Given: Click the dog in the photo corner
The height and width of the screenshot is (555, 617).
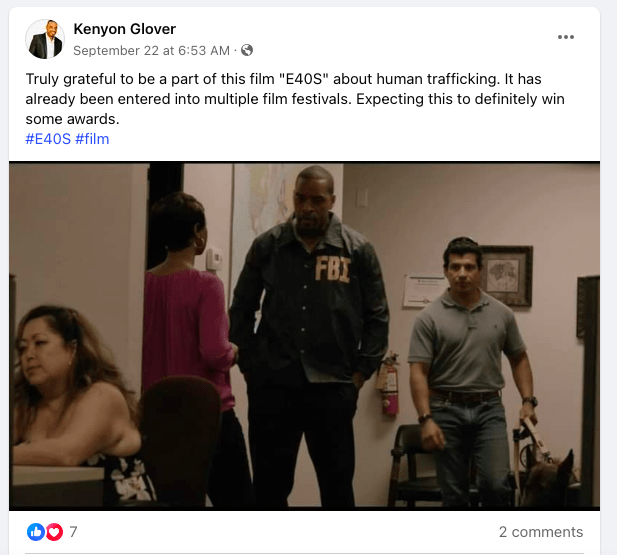Looking at the screenshot, I should pyautogui.click(x=551, y=479).
